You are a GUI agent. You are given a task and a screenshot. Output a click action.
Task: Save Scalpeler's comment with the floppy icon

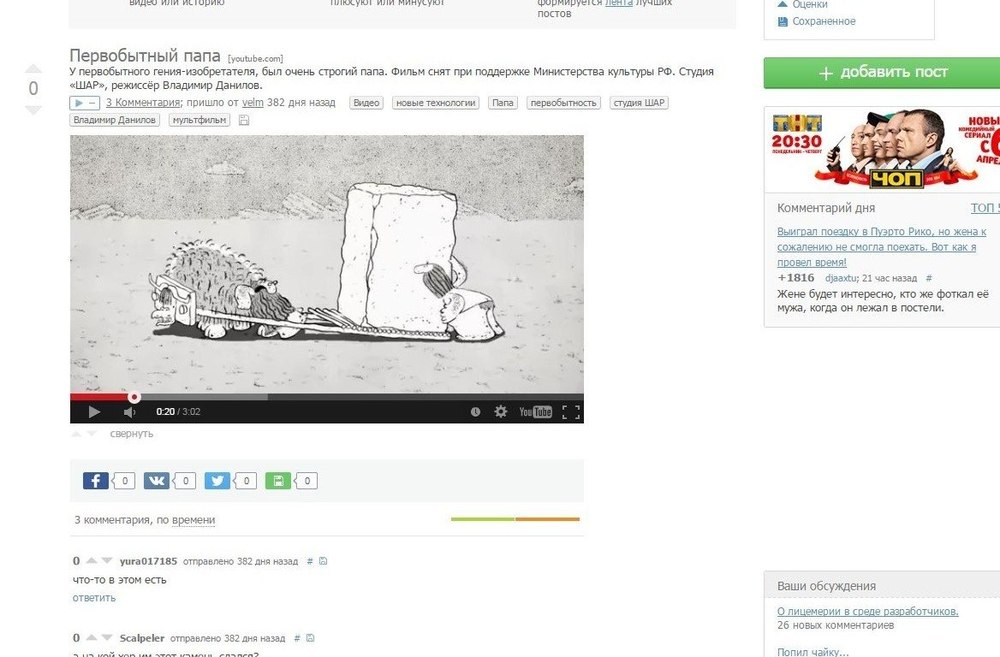(x=310, y=638)
